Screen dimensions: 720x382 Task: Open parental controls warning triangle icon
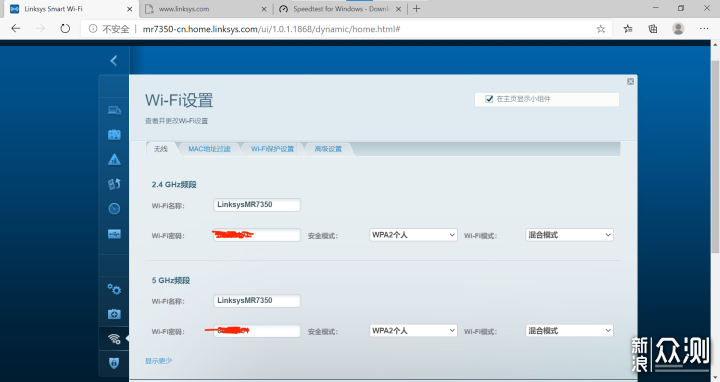point(114,159)
